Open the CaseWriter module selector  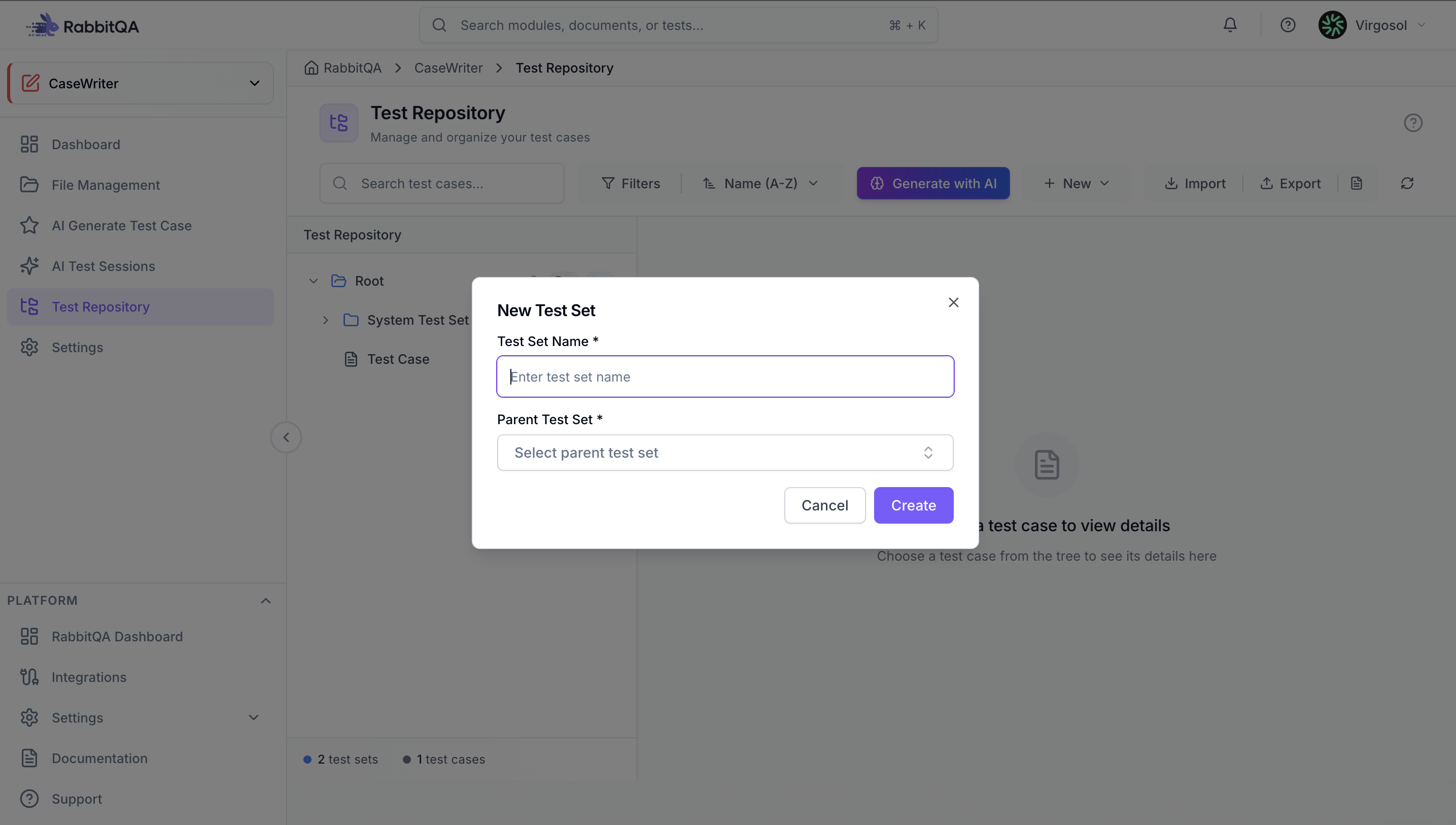pos(141,83)
